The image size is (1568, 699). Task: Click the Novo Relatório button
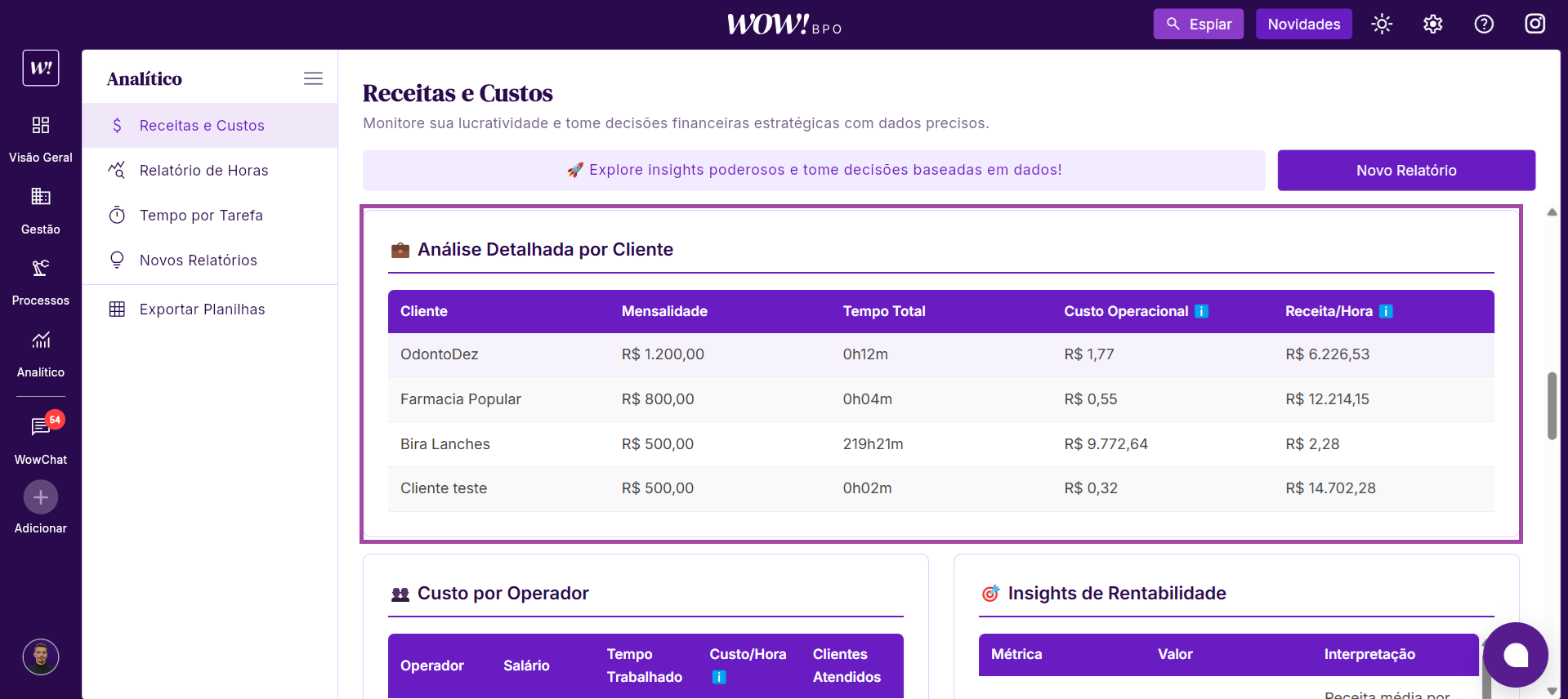click(x=1405, y=171)
